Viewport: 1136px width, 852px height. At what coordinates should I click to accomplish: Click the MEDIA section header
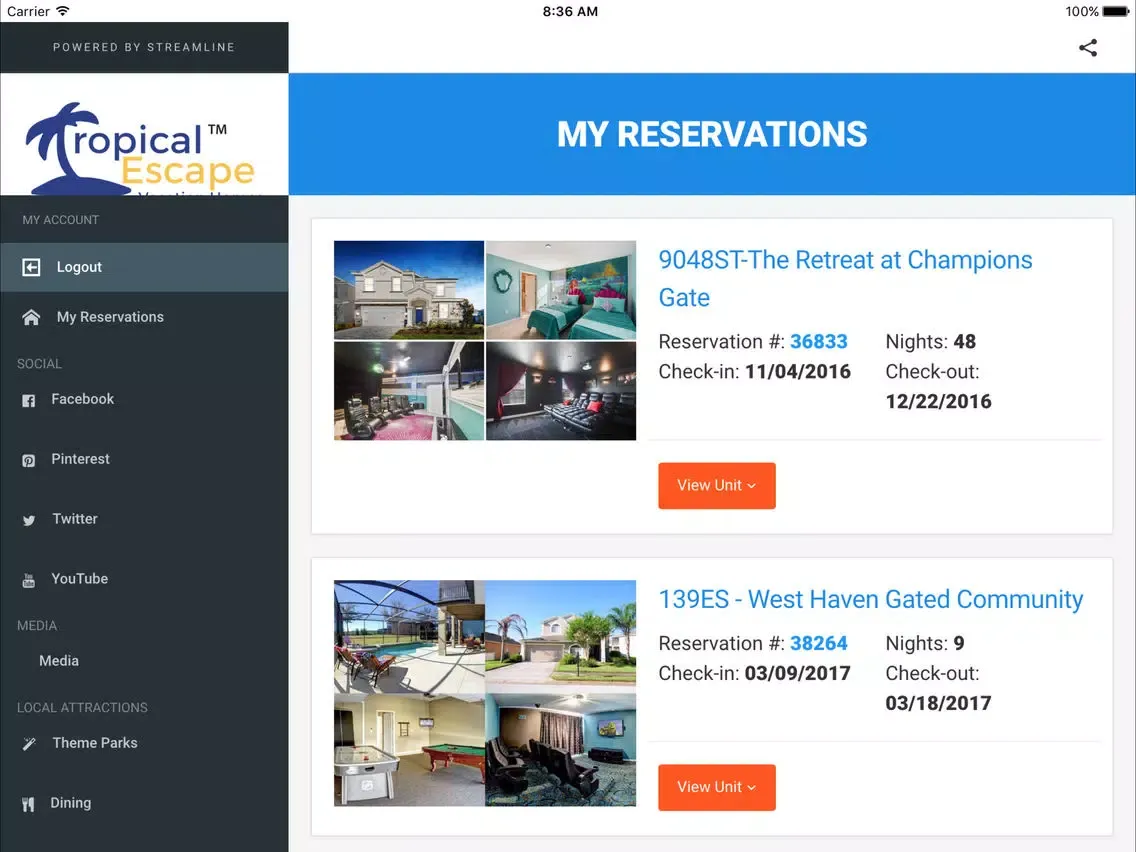click(37, 626)
